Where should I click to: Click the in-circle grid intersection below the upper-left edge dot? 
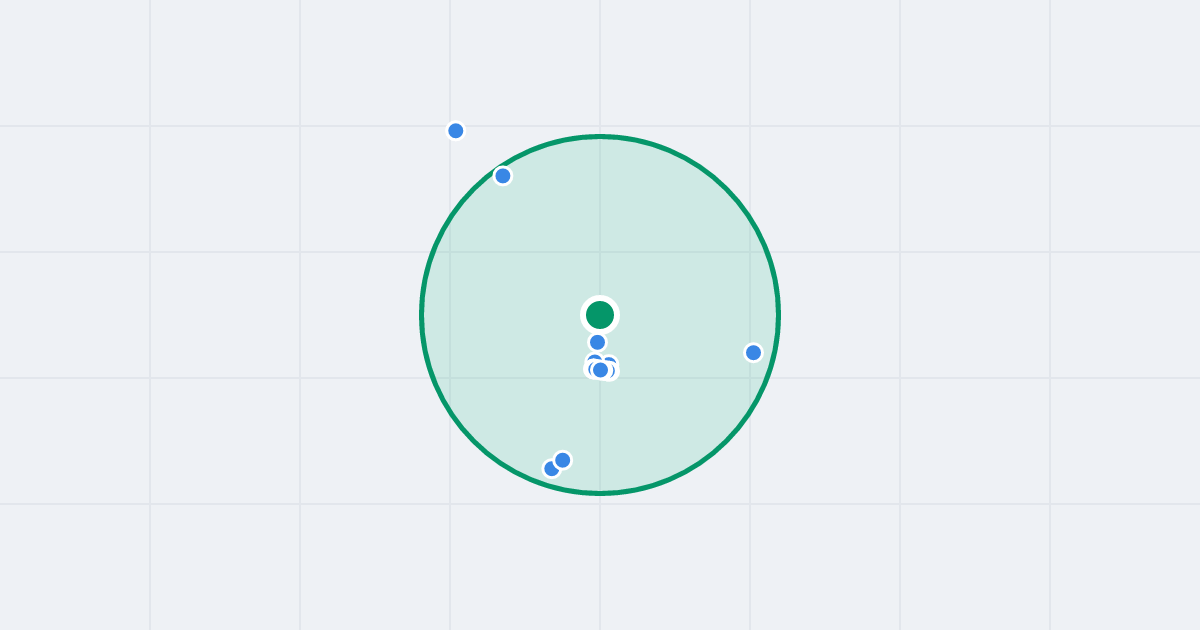(450, 252)
